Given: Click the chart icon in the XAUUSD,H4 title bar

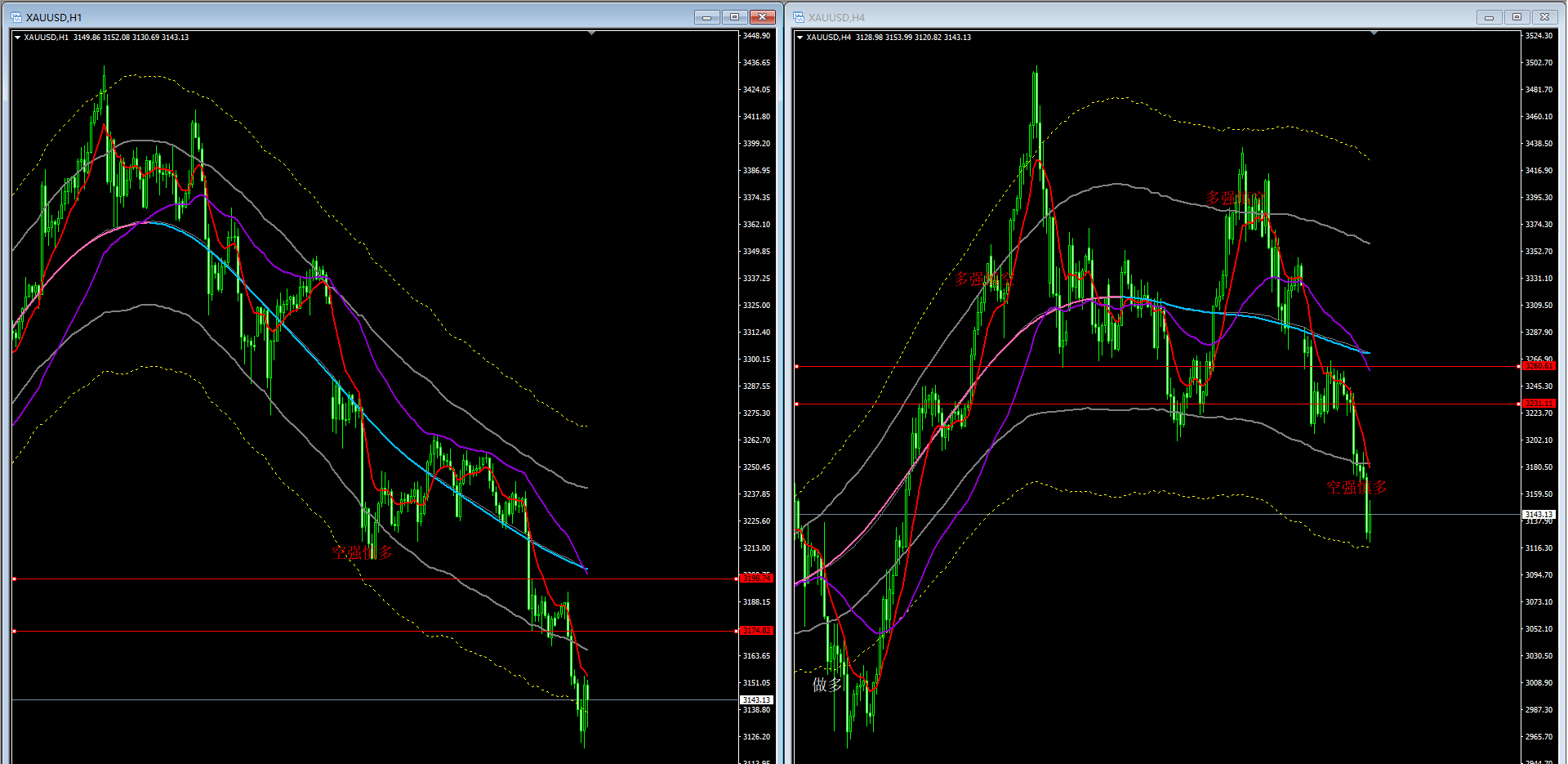Looking at the screenshot, I should pyautogui.click(x=799, y=17).
